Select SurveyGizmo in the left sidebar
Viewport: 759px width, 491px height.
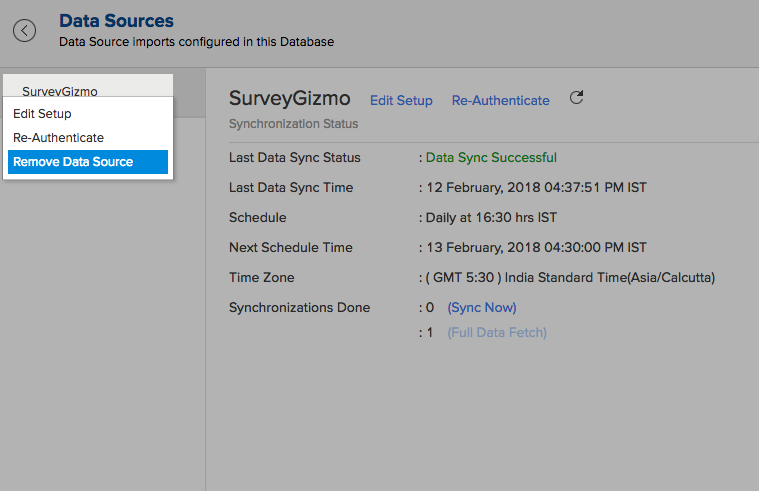[60, 91]
